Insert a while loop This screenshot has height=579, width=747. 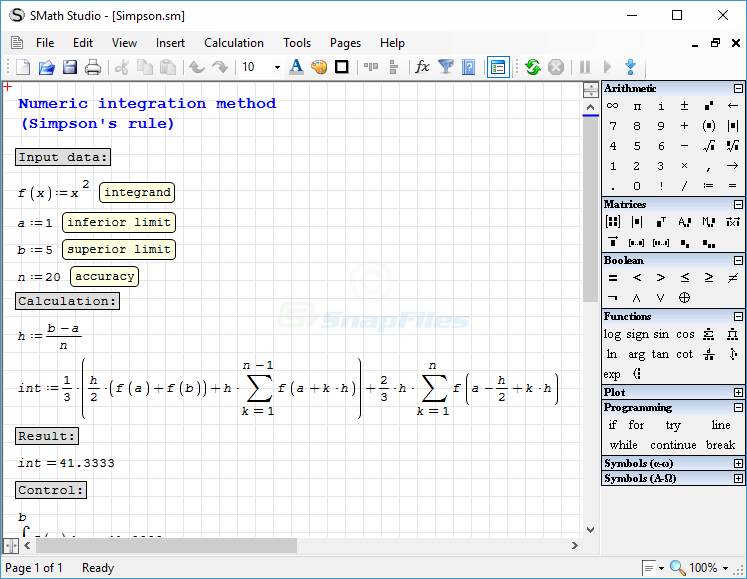point(624,445)
